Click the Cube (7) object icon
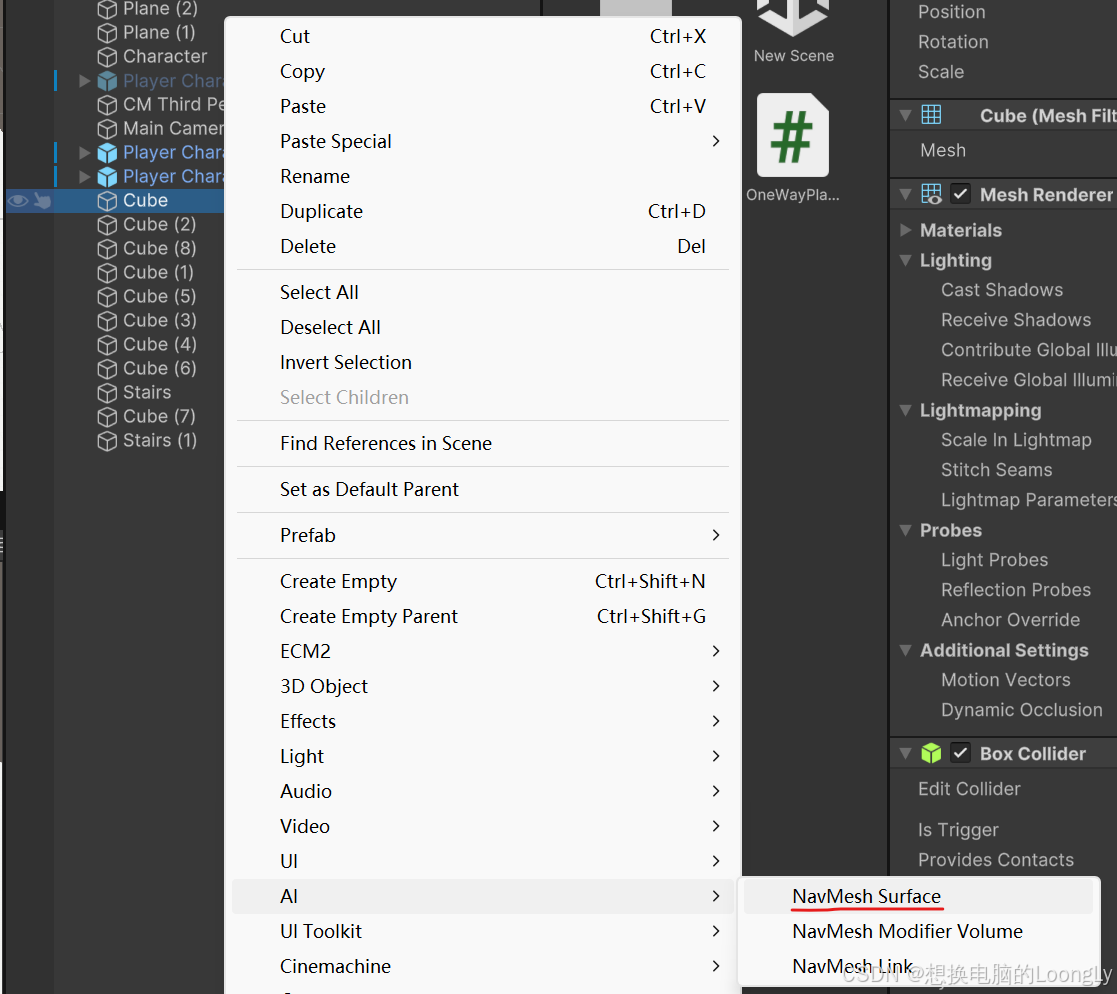This screenshot has height=994, width=1117. [x=107, y=417]
